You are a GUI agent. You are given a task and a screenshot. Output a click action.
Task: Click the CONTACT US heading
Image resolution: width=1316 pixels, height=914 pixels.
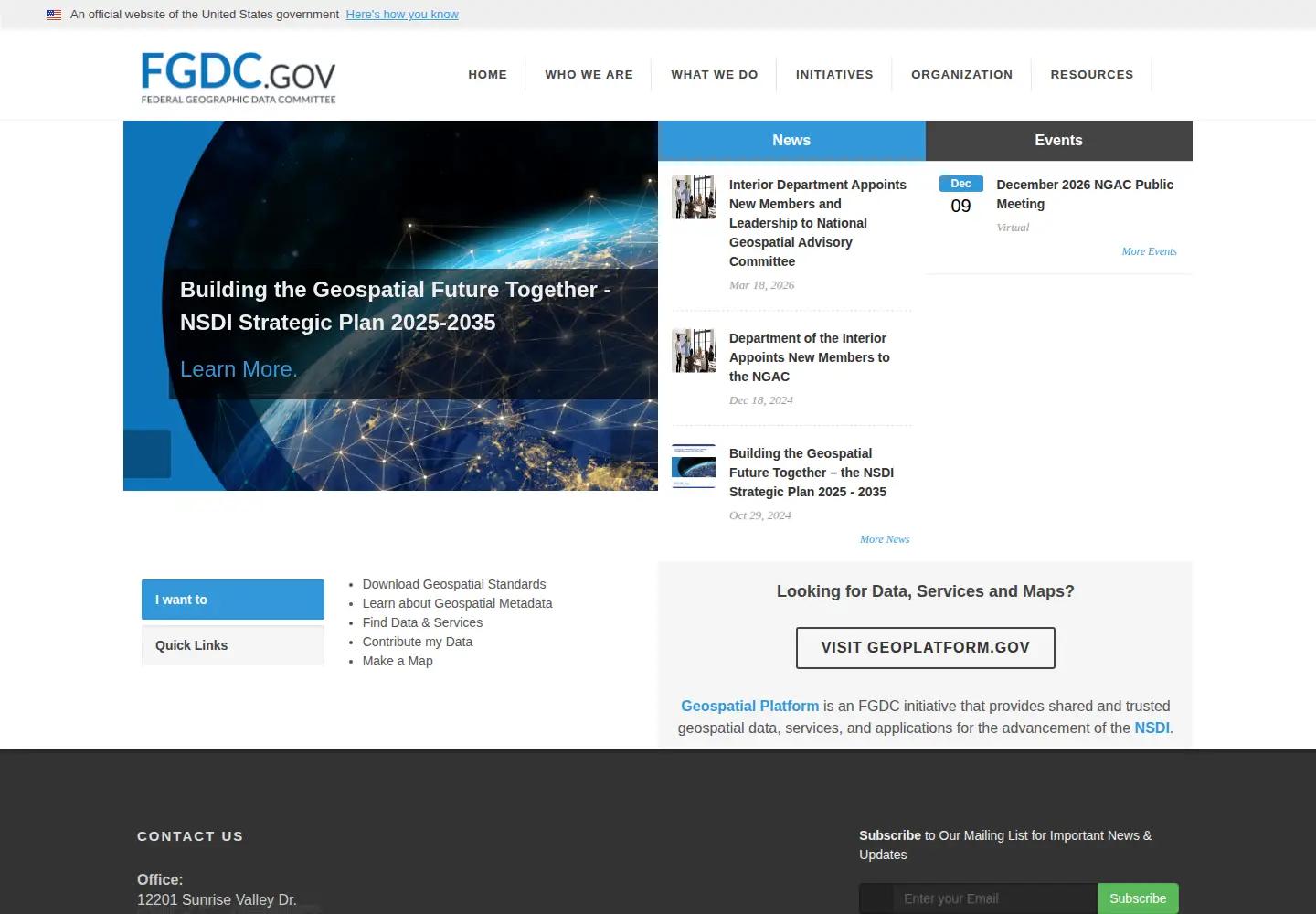[190, 836]
